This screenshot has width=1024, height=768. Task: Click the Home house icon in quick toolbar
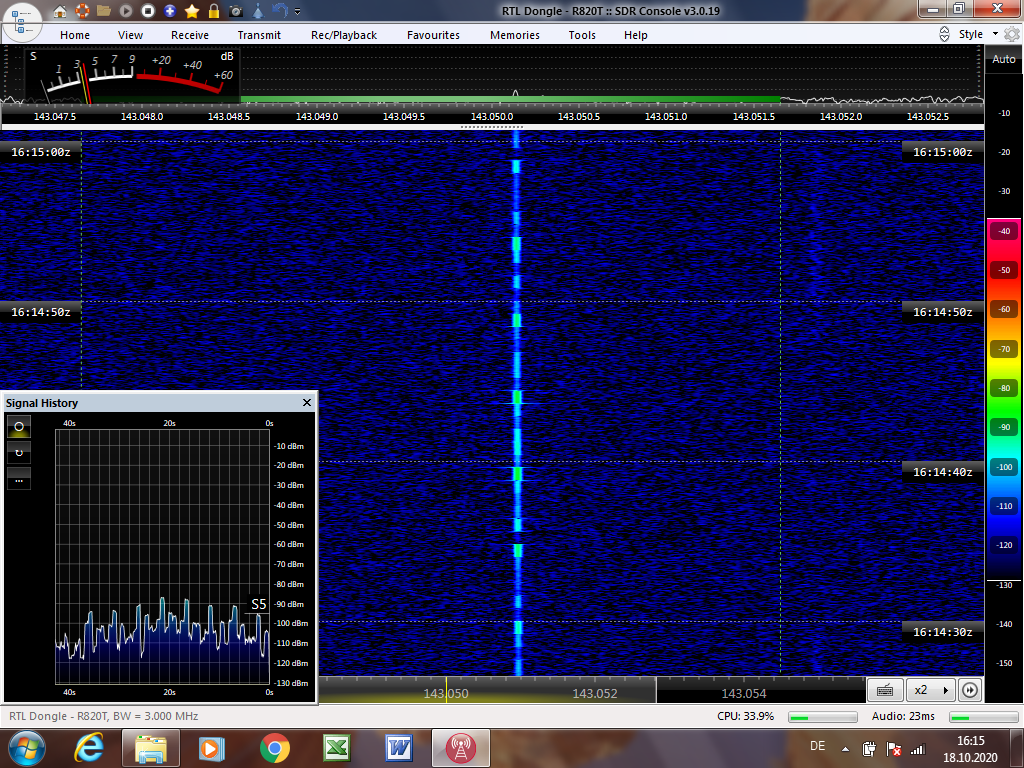(60, 11)
